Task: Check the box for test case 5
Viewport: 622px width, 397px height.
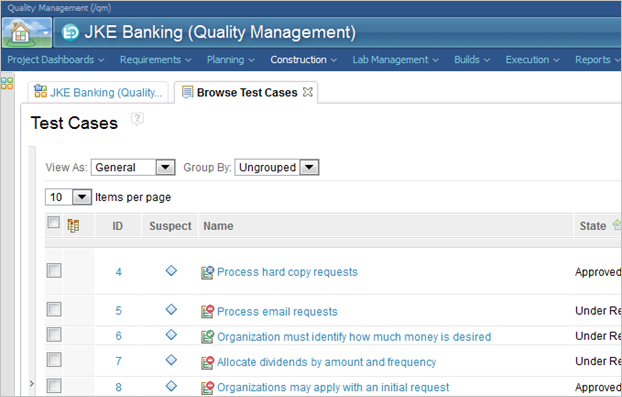Action: coord(54,309)
